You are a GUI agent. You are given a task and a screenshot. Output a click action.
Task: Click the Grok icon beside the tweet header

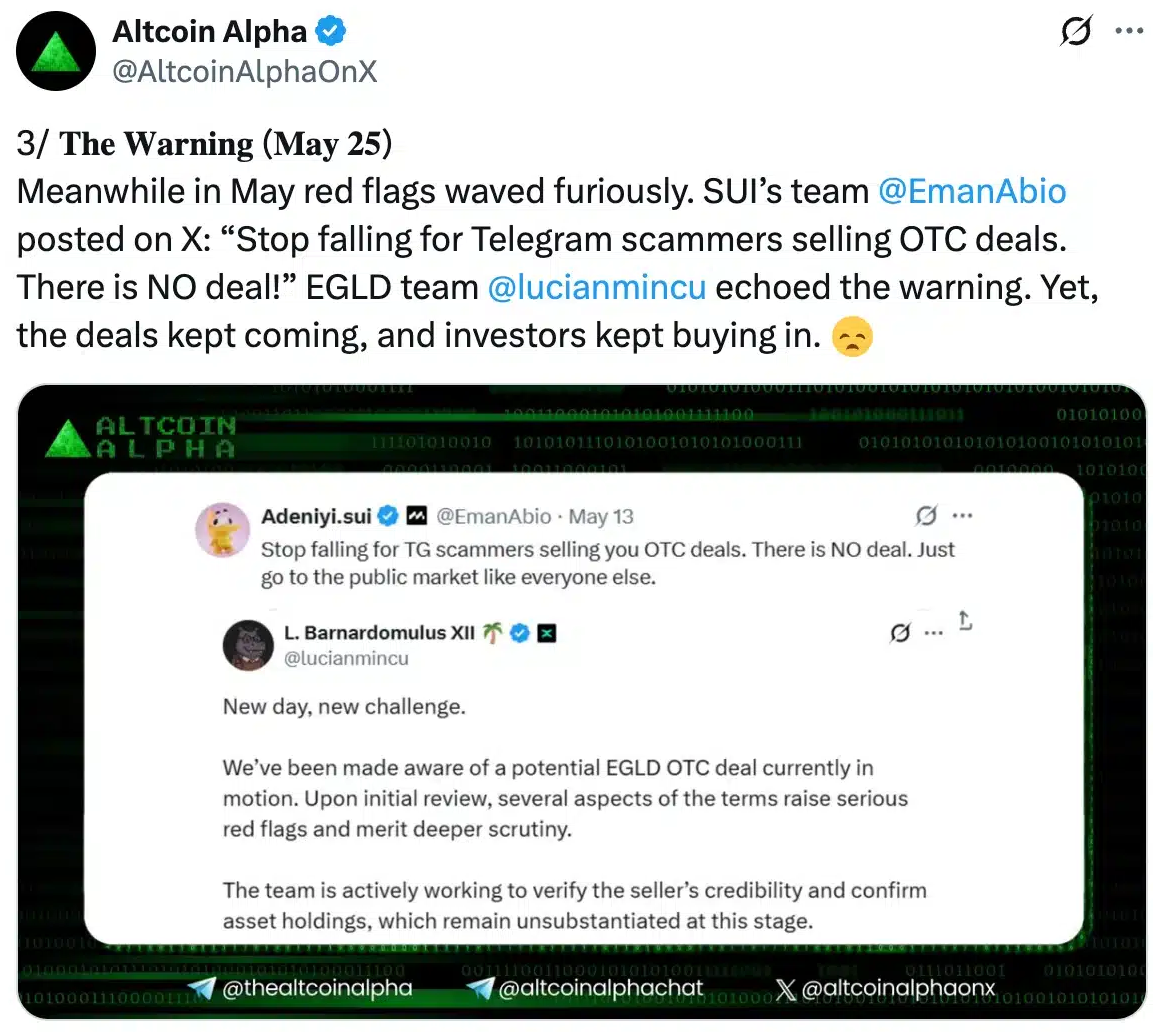coord(1076,31)
